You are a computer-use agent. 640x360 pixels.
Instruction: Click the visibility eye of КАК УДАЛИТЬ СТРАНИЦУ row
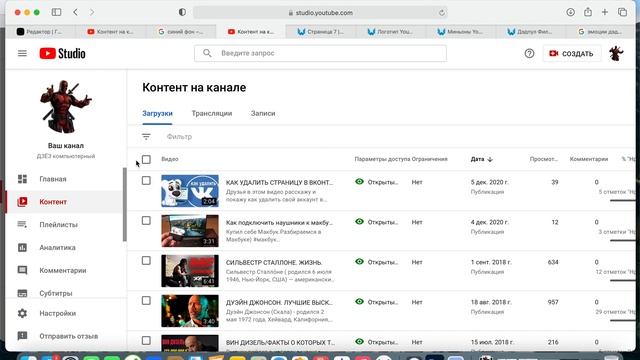[x=359, y=182]
